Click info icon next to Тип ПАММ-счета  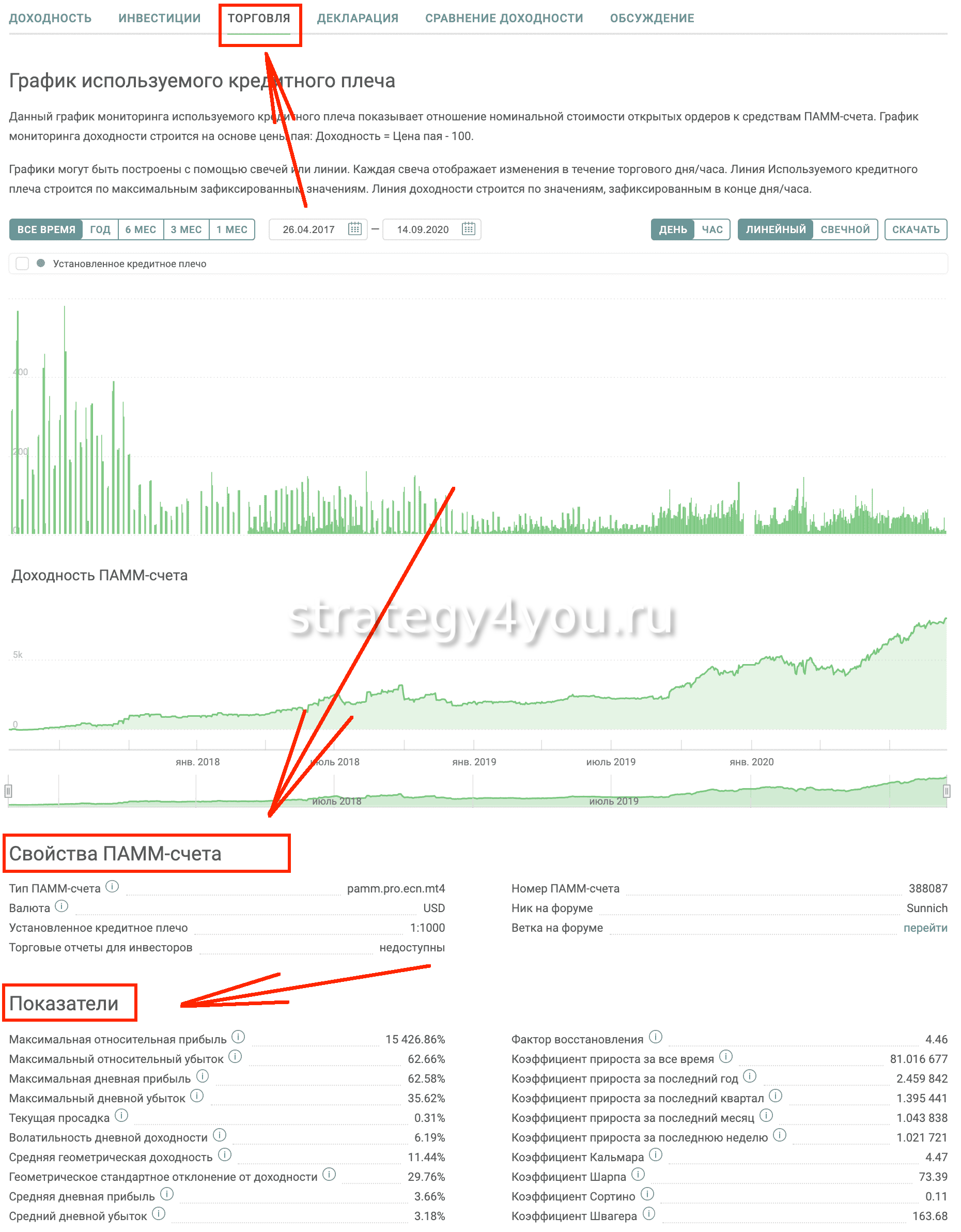(112, 887)
